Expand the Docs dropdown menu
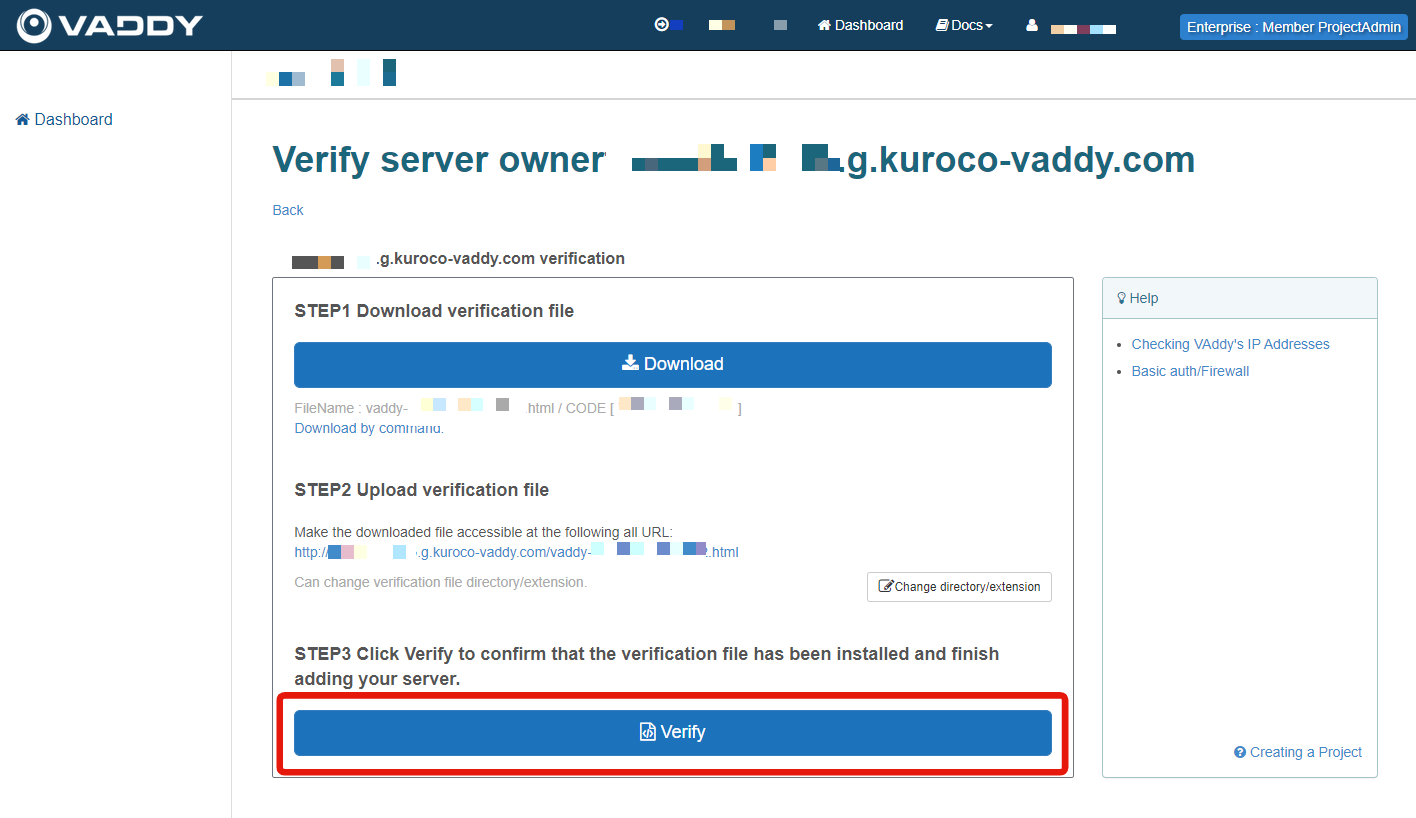Viewport: 1416px width, 818px height. (964, 25)
